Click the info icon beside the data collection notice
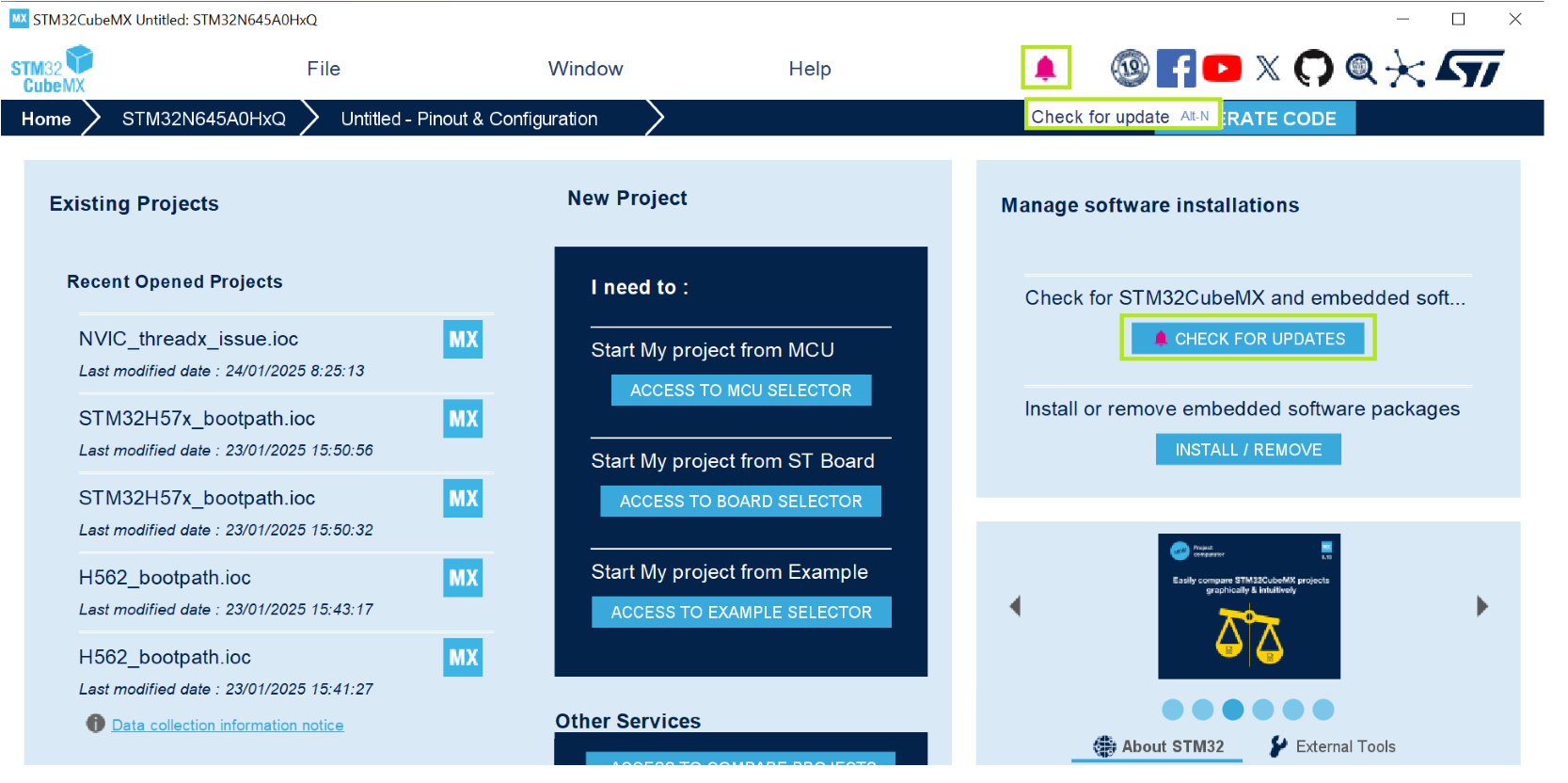The height and width of the screenshot is (783, 1568). (x=95, y=724)
